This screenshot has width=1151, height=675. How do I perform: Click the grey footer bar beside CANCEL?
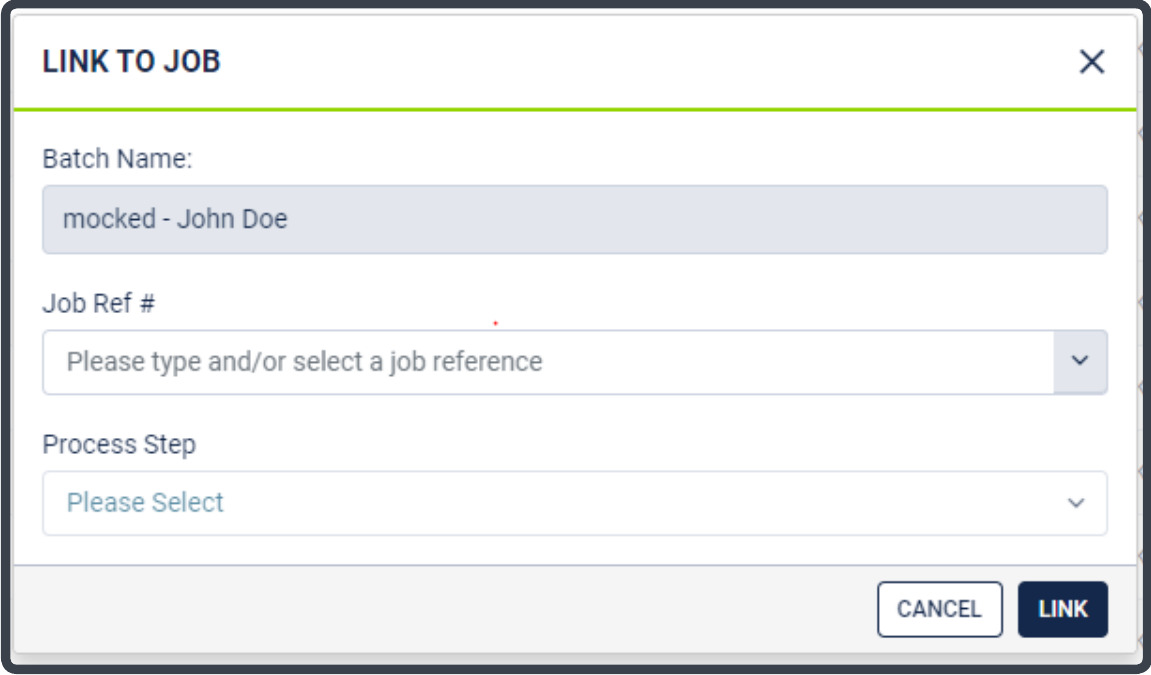pyautogui.click(x=440, y=609)
